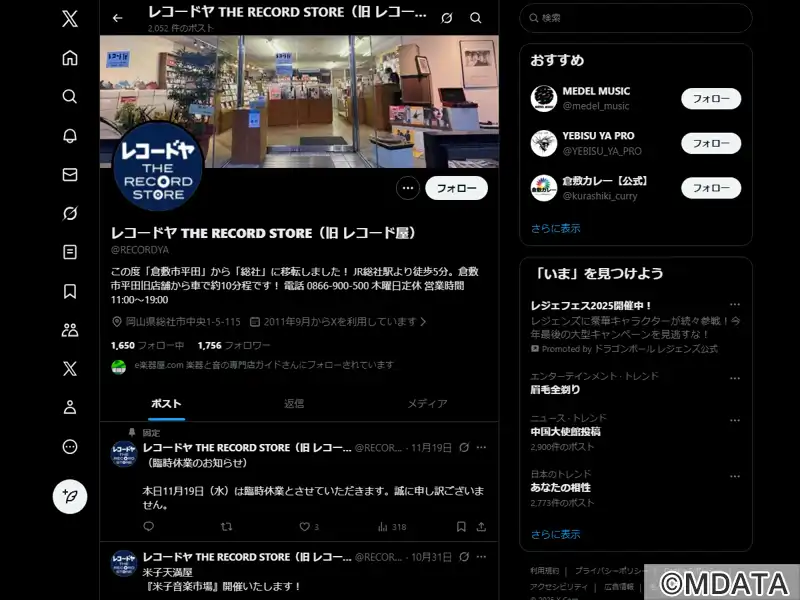Go to Home via house icon
800x600 pixels.
[x=70, y=58]
